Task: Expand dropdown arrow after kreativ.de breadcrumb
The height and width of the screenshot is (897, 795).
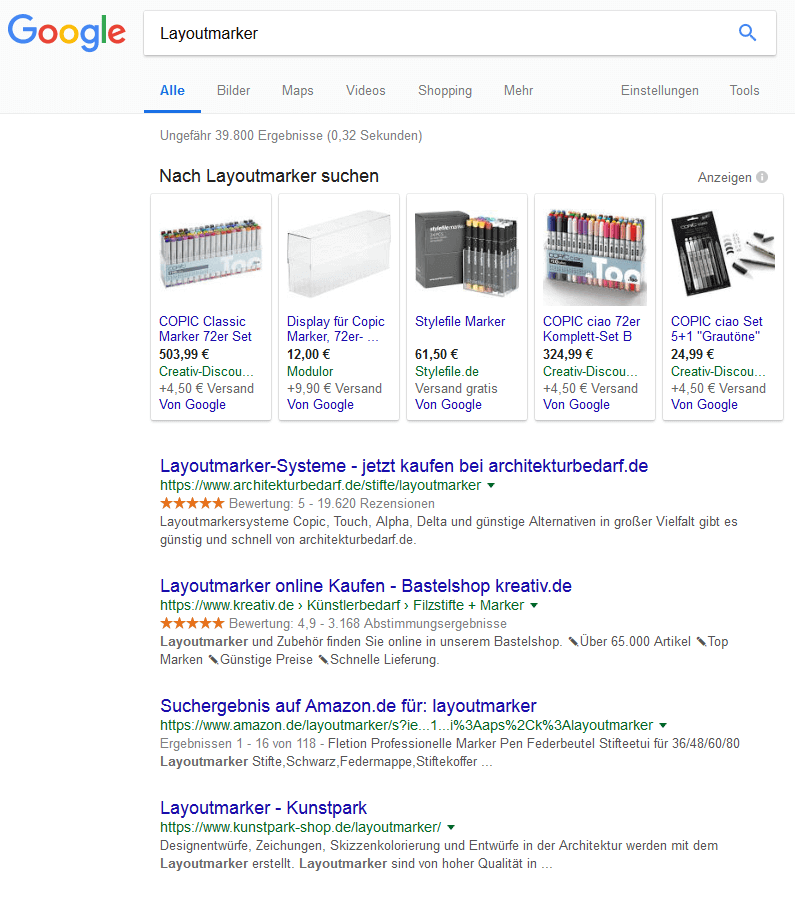Action: pos(534,606)
